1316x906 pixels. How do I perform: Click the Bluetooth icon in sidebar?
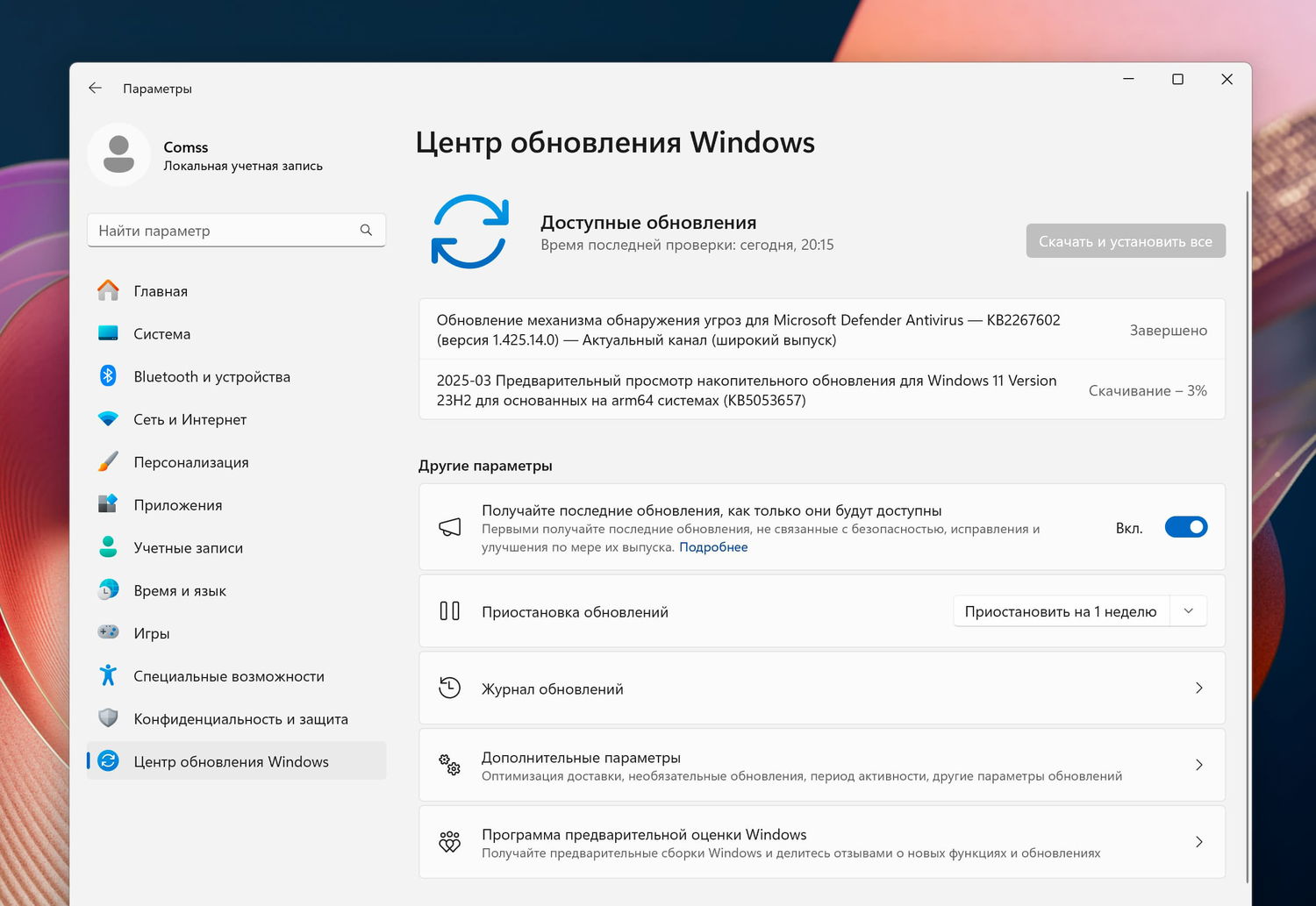tap(108, 376)
